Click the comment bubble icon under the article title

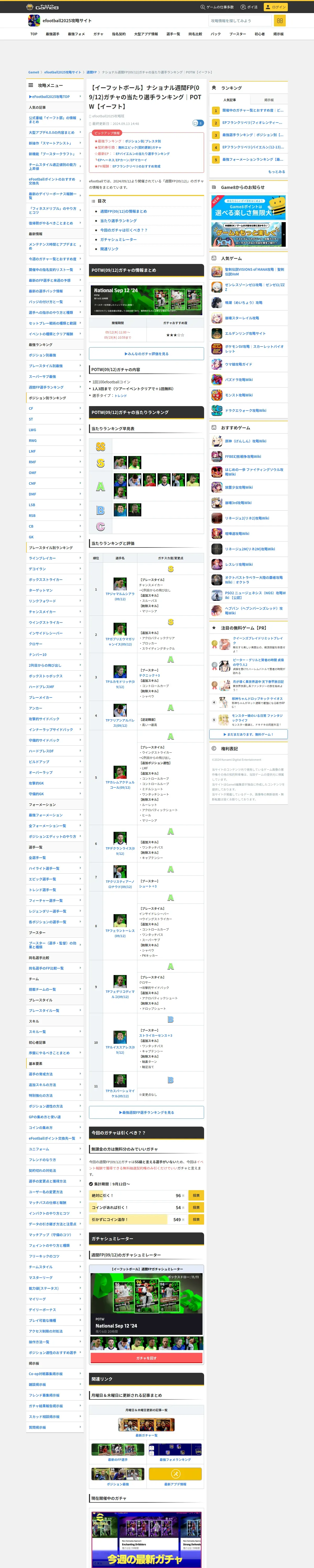click(x=198, y=123)
